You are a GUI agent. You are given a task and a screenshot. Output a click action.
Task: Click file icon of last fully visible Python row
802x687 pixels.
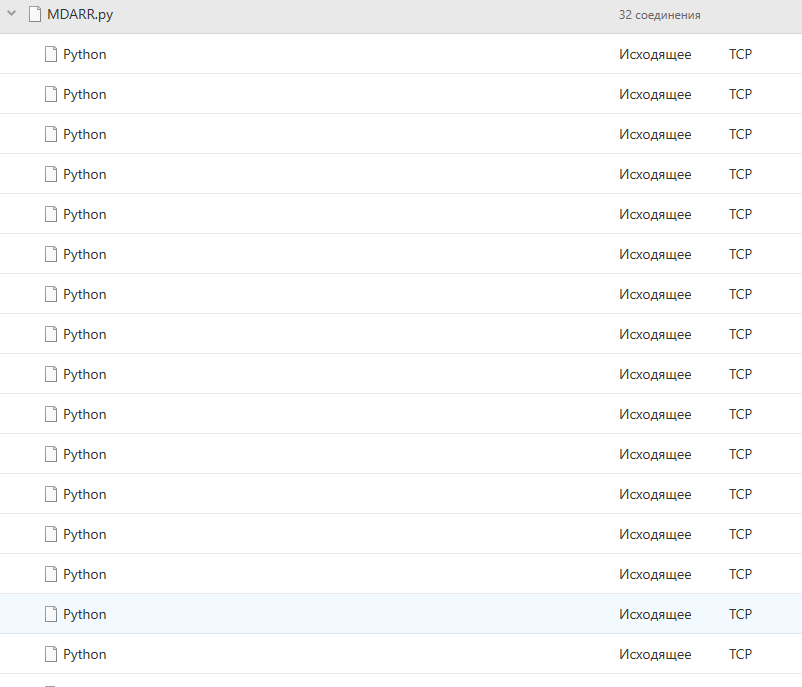pos(51,654)
